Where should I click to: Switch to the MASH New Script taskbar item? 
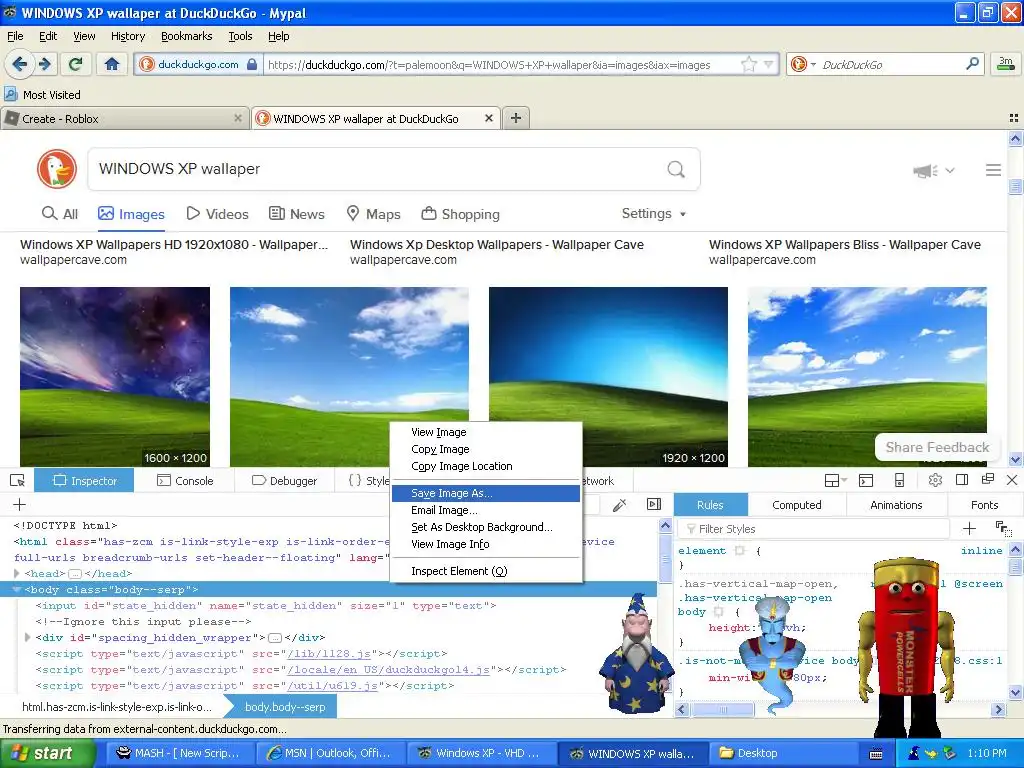[x=178, y=753]
